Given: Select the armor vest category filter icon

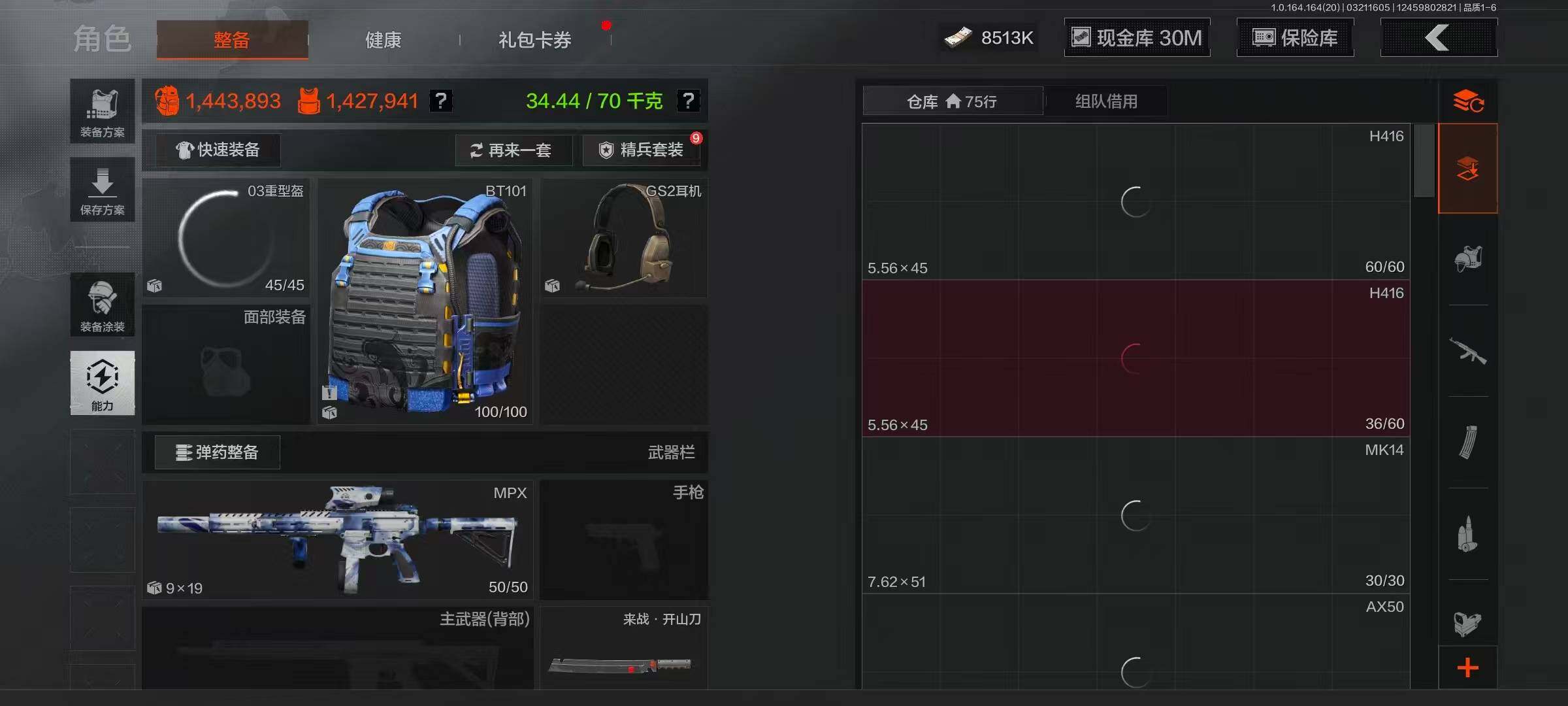Looking at the screenshot, I should click(x=1467, y=259).
